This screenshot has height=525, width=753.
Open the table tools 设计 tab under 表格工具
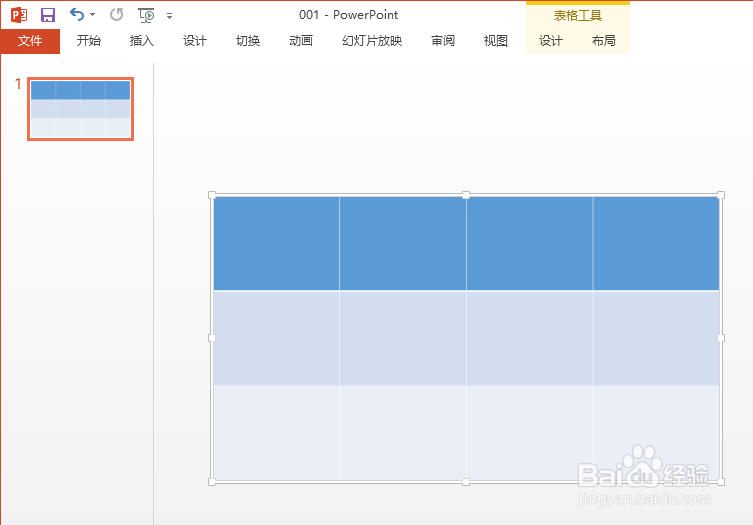click(550, 41)
